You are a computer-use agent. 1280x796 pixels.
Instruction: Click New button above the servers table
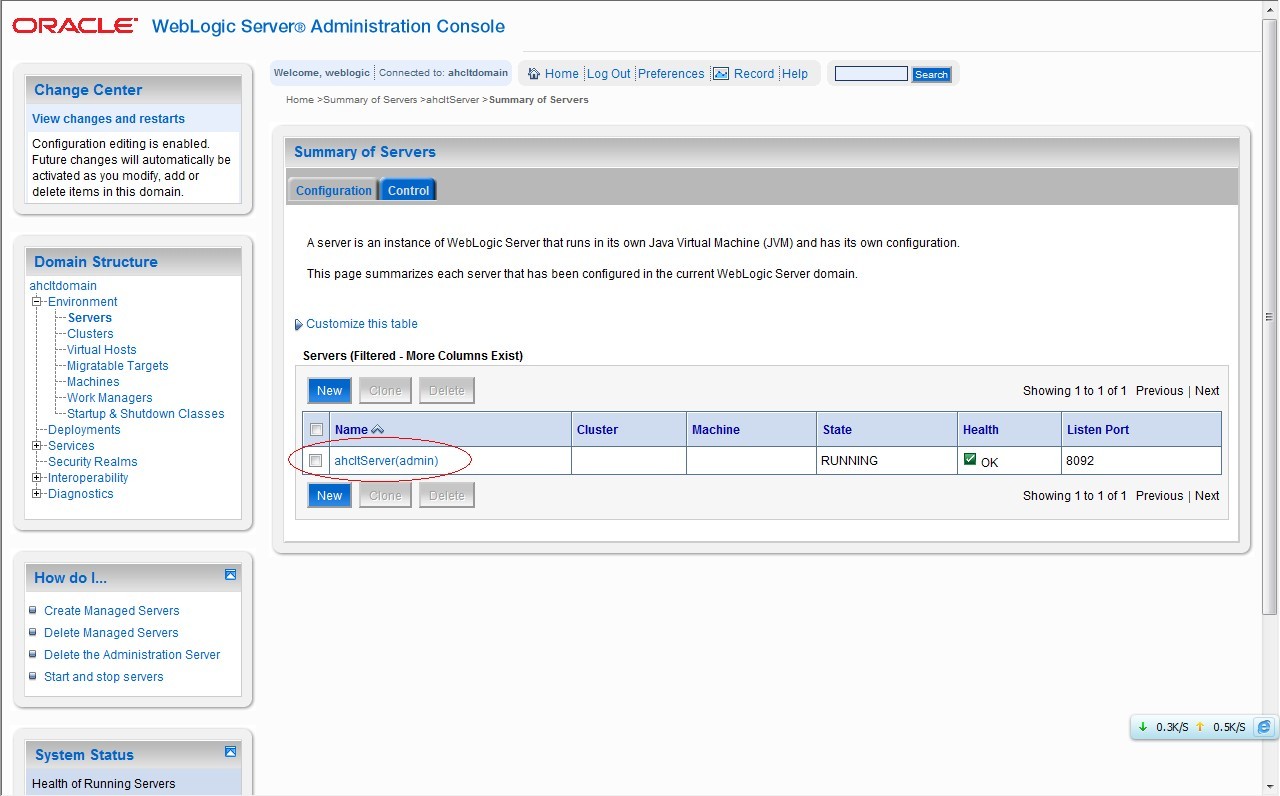click(330, 391)
